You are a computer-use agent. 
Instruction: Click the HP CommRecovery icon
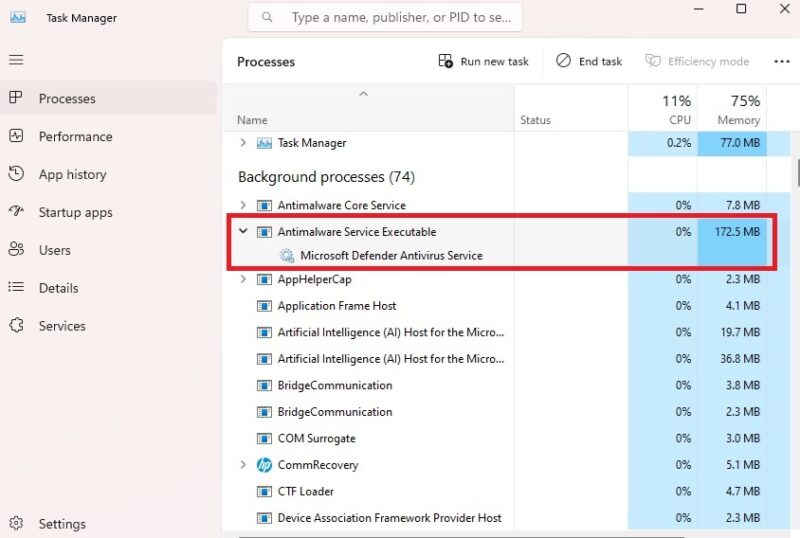coord(264,464)
